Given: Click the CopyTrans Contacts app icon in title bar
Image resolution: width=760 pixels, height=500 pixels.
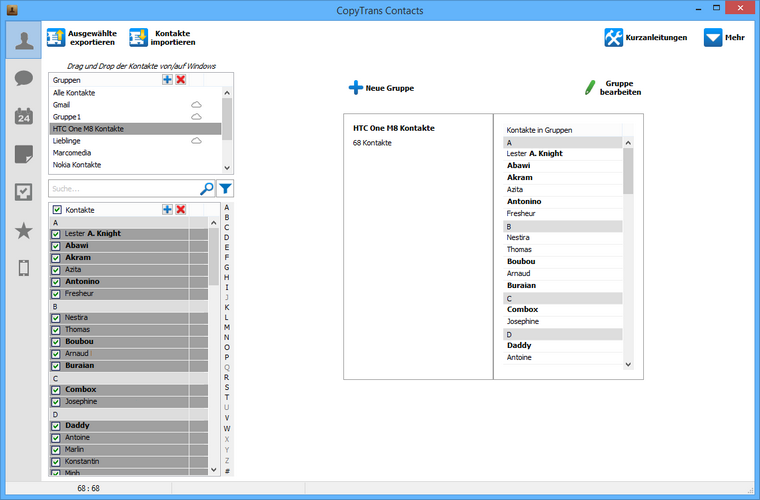Looking at the screenshot, I should click(x=12, y=9).
